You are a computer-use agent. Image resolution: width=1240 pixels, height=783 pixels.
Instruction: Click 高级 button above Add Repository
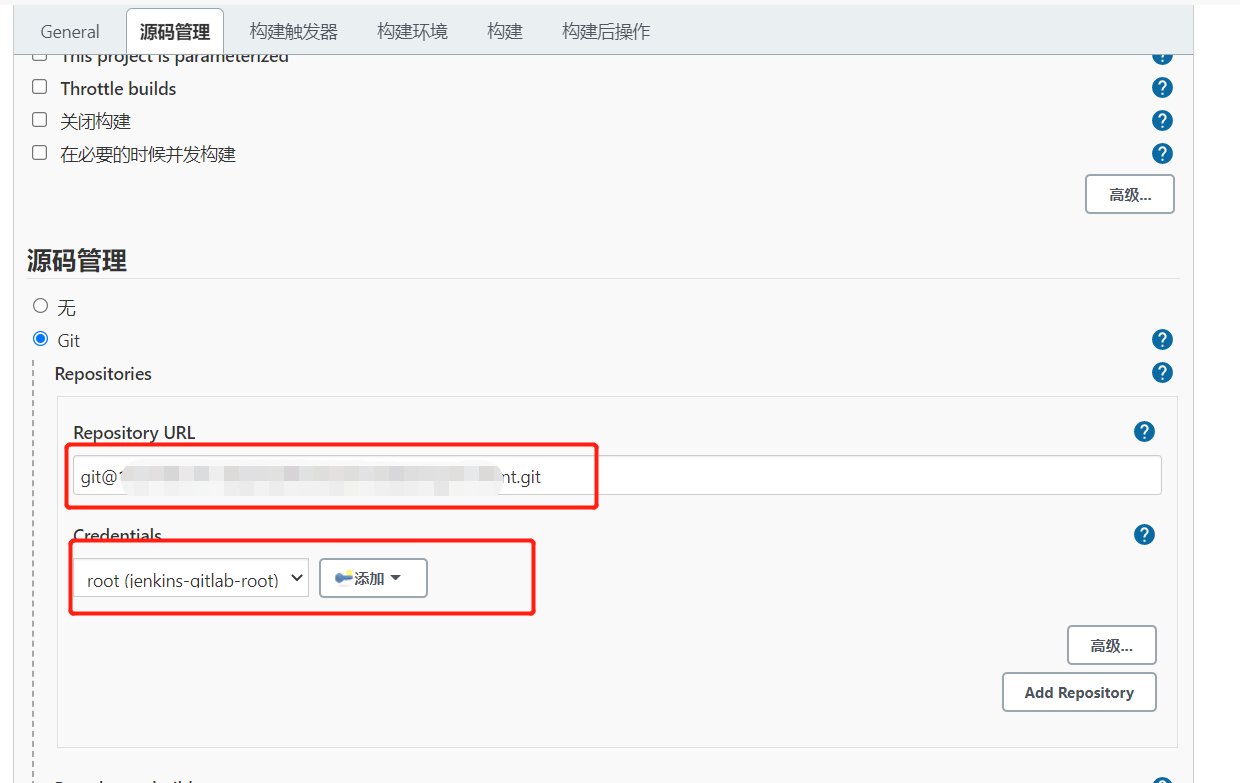pyautogui.click(x=1111, y=646)
